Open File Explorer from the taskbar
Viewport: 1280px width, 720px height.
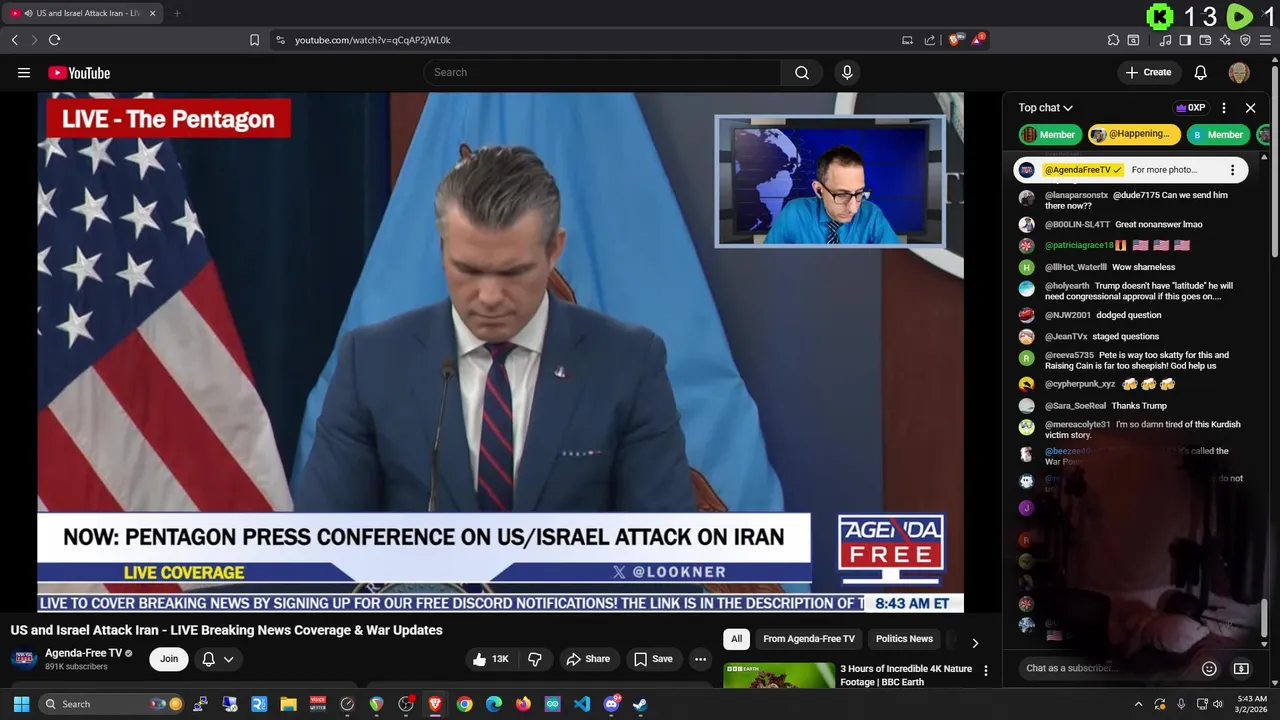tap(288, 704)
